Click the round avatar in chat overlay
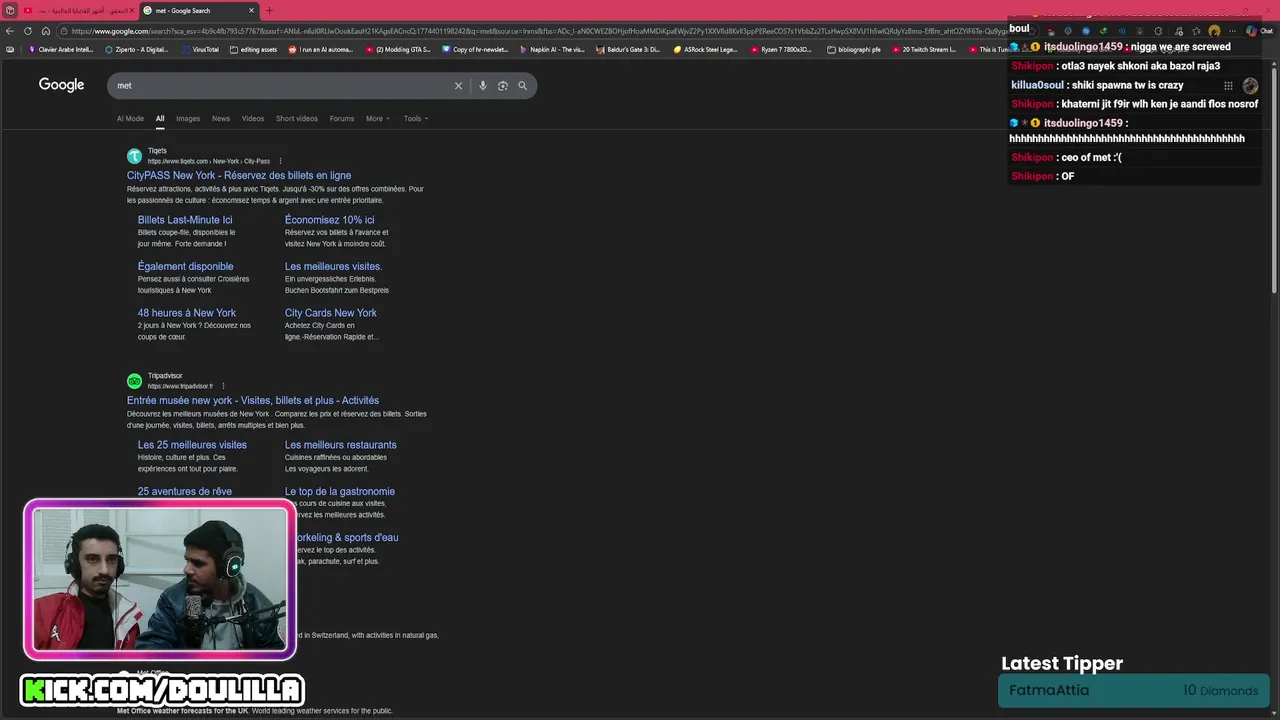1280x720 pixels. coord(1250,85)
